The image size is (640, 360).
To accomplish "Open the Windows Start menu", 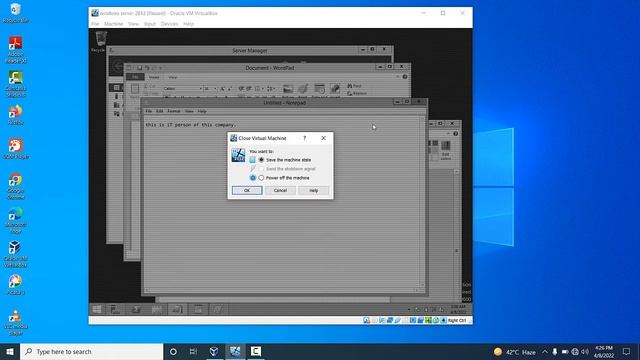I will coord(10,351).
